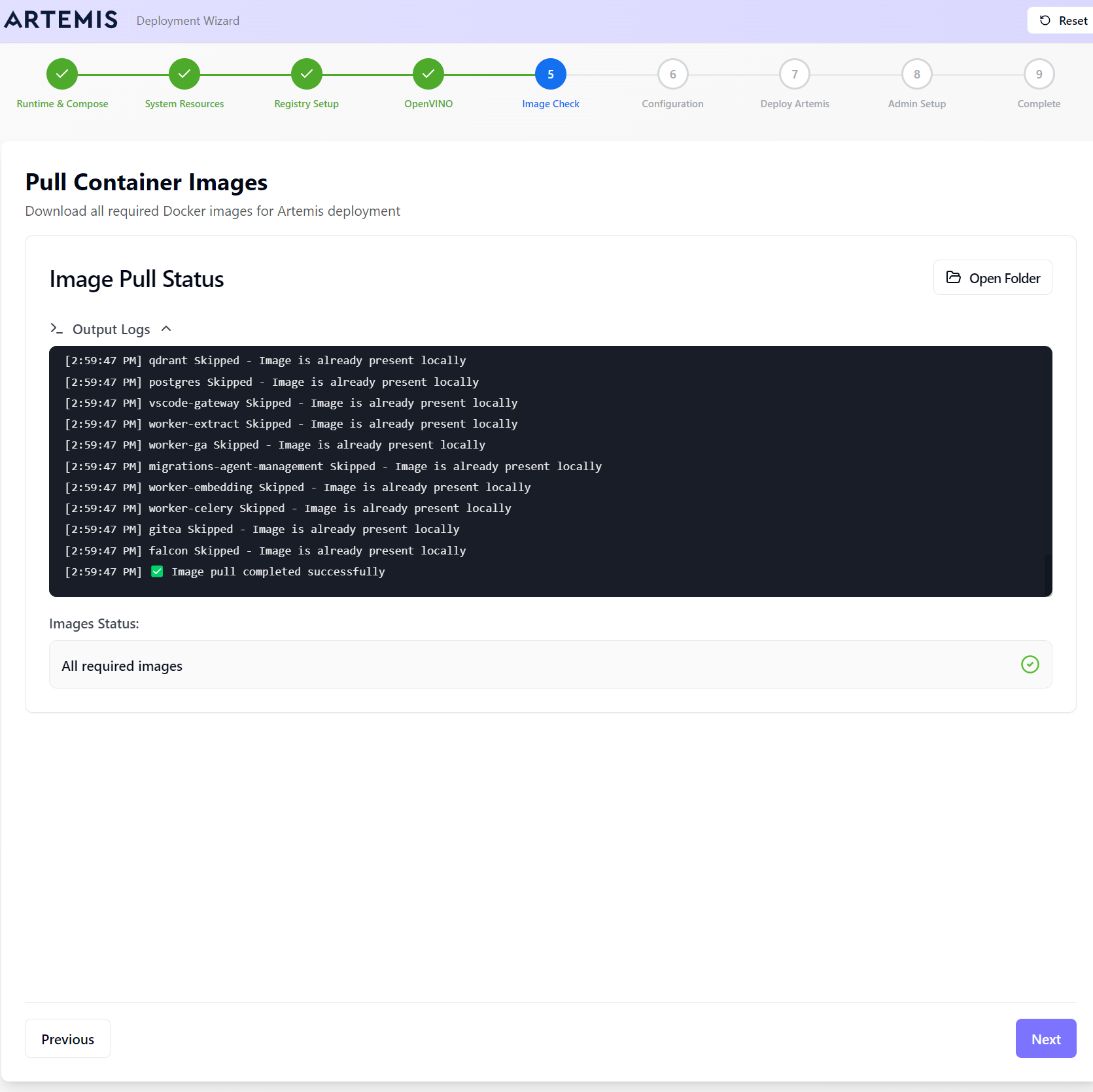The height and width of the screenshot is (1092, 1093).
Task: Click the Runtime & Compose completed step icon
Action: (x=62, y=75)
